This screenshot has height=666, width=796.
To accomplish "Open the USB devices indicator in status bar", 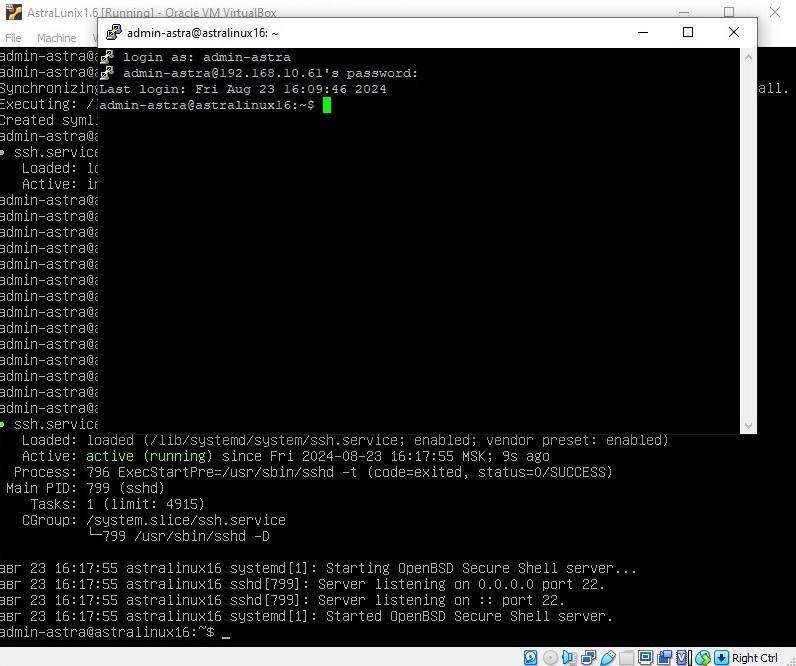I will tap(608, 657).
